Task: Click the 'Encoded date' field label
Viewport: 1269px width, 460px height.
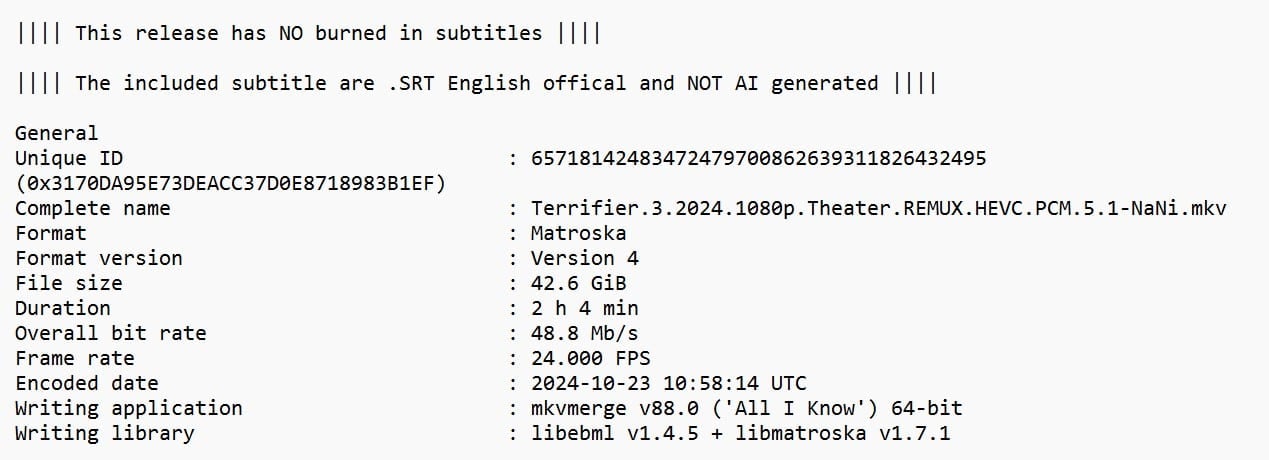Action: (87, 383)
